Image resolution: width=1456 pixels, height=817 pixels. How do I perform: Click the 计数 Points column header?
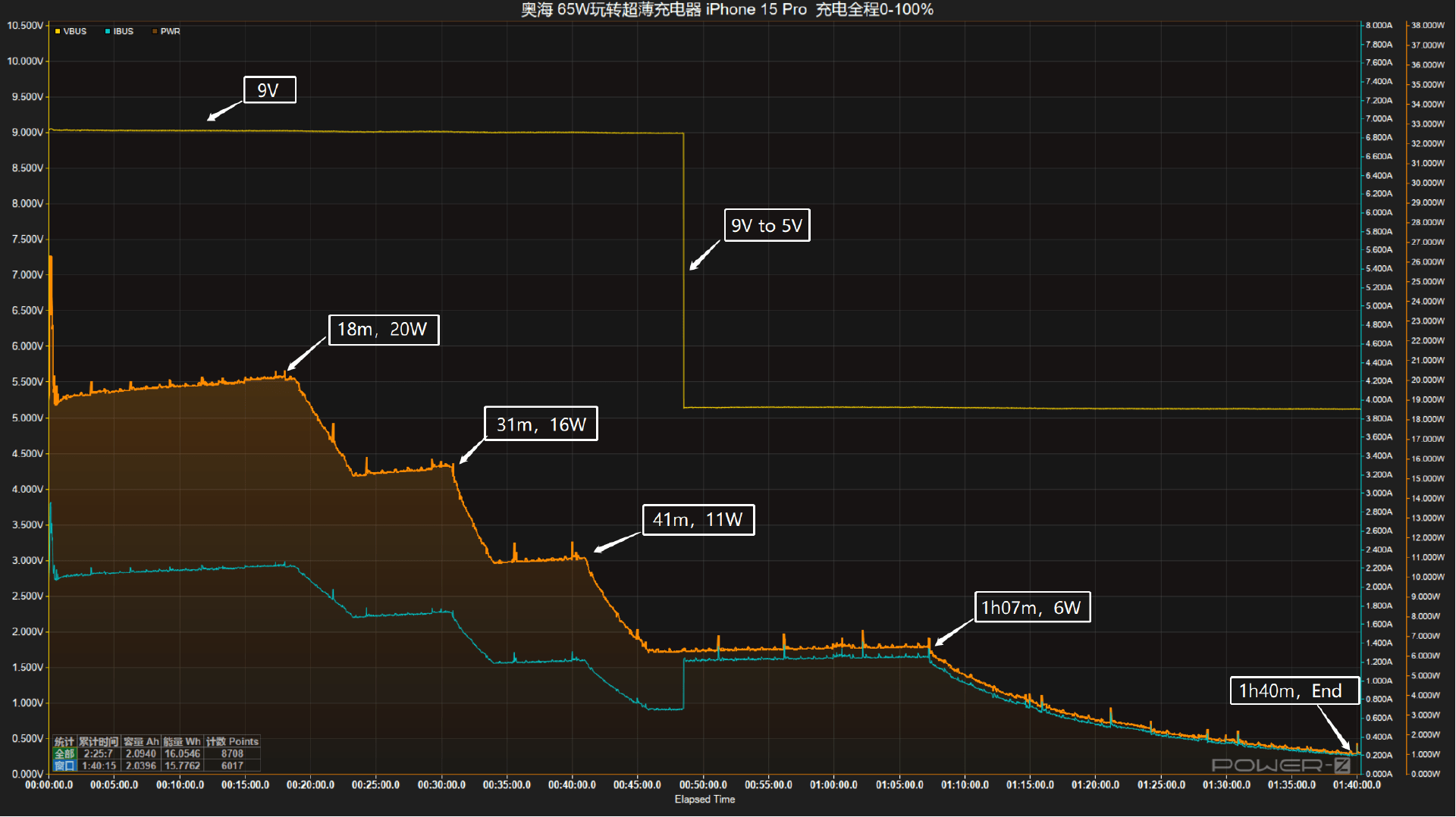232,742
